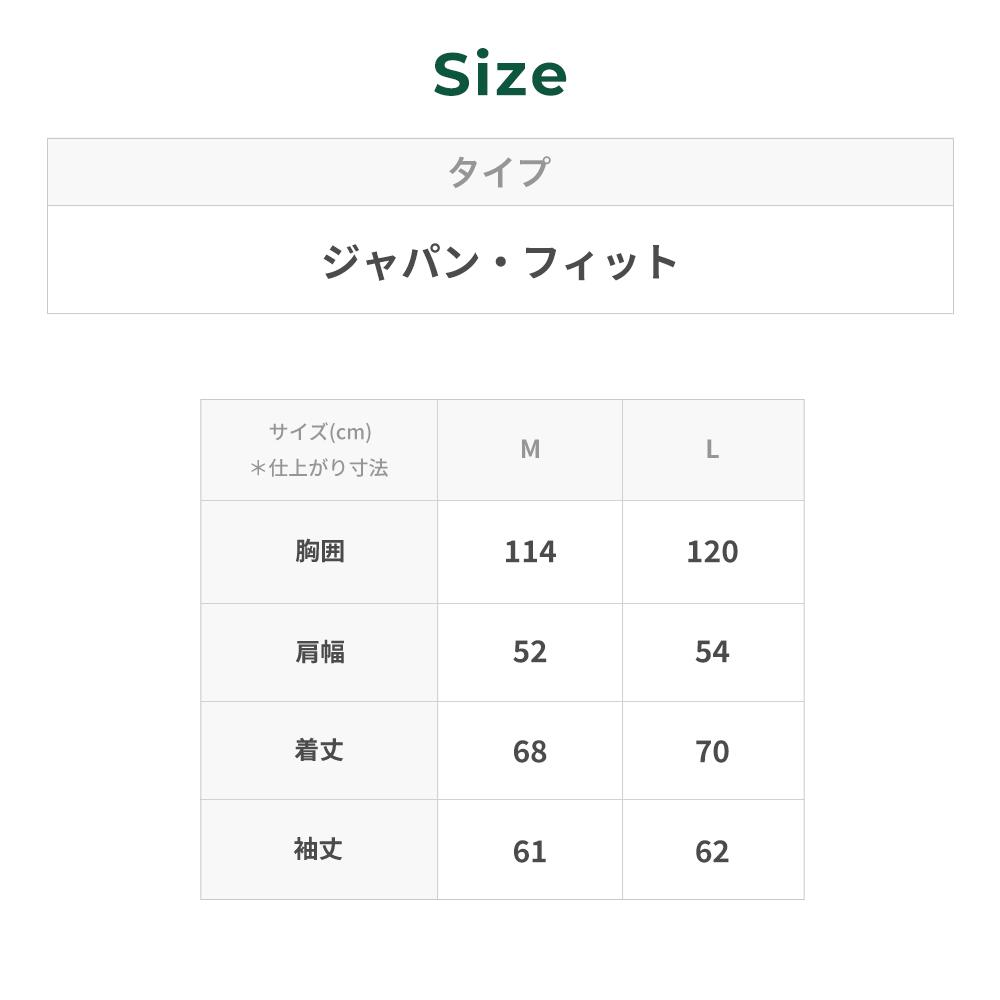Image resolution: width=1000 pixels, height=1000 pixels.
Task: Click the L shoulder width value 54
Action: 712,652
